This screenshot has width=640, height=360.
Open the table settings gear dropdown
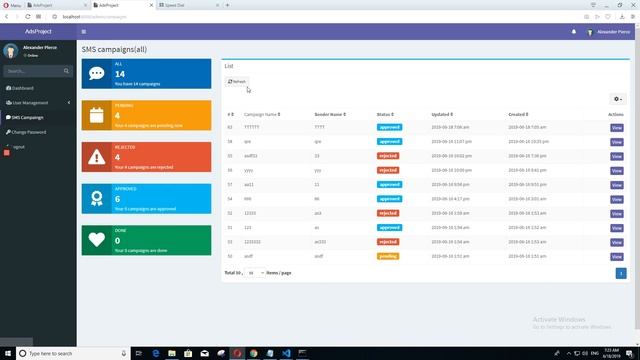pos(618,99)
